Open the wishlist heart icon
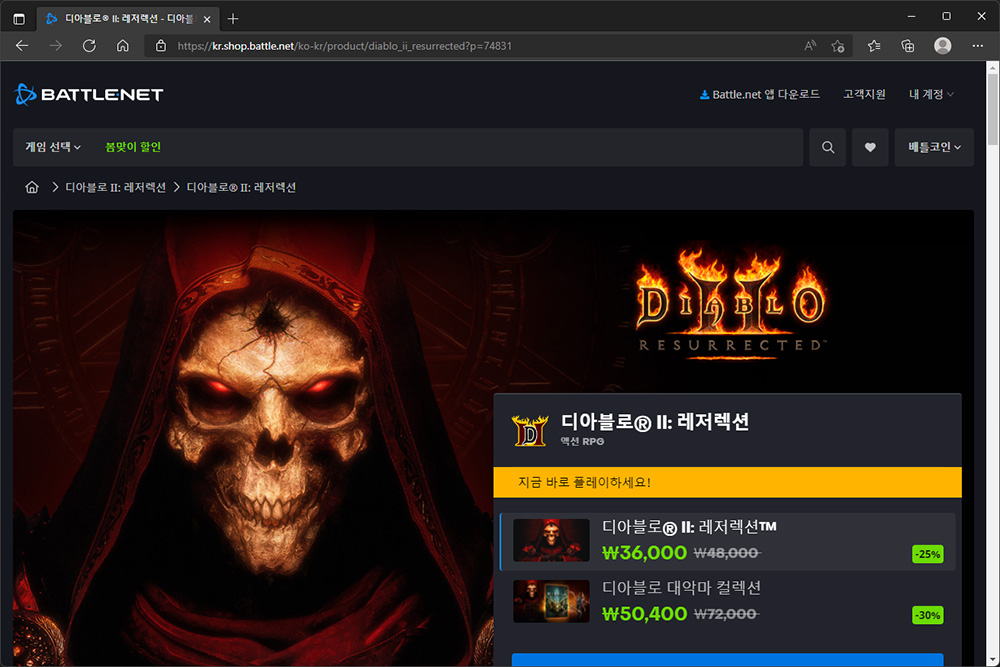 tap(870, 147)
